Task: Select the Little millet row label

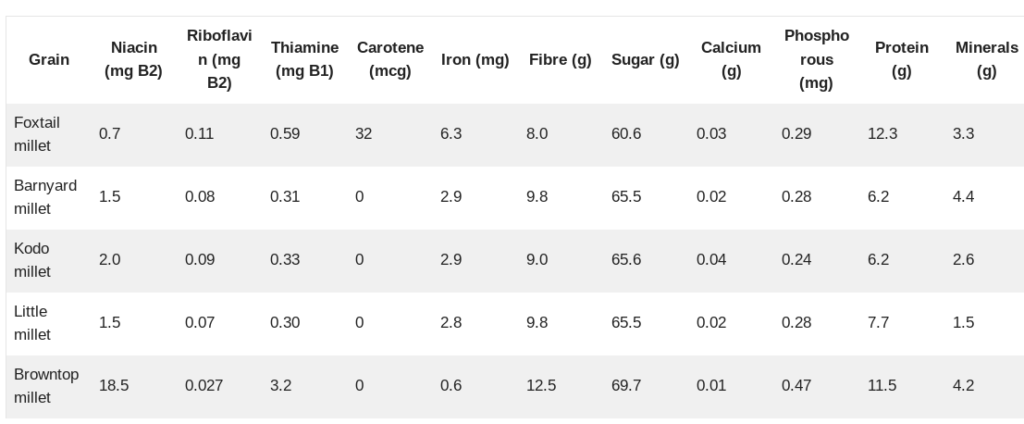Action: pyautogui.click(x=32, y=323)
